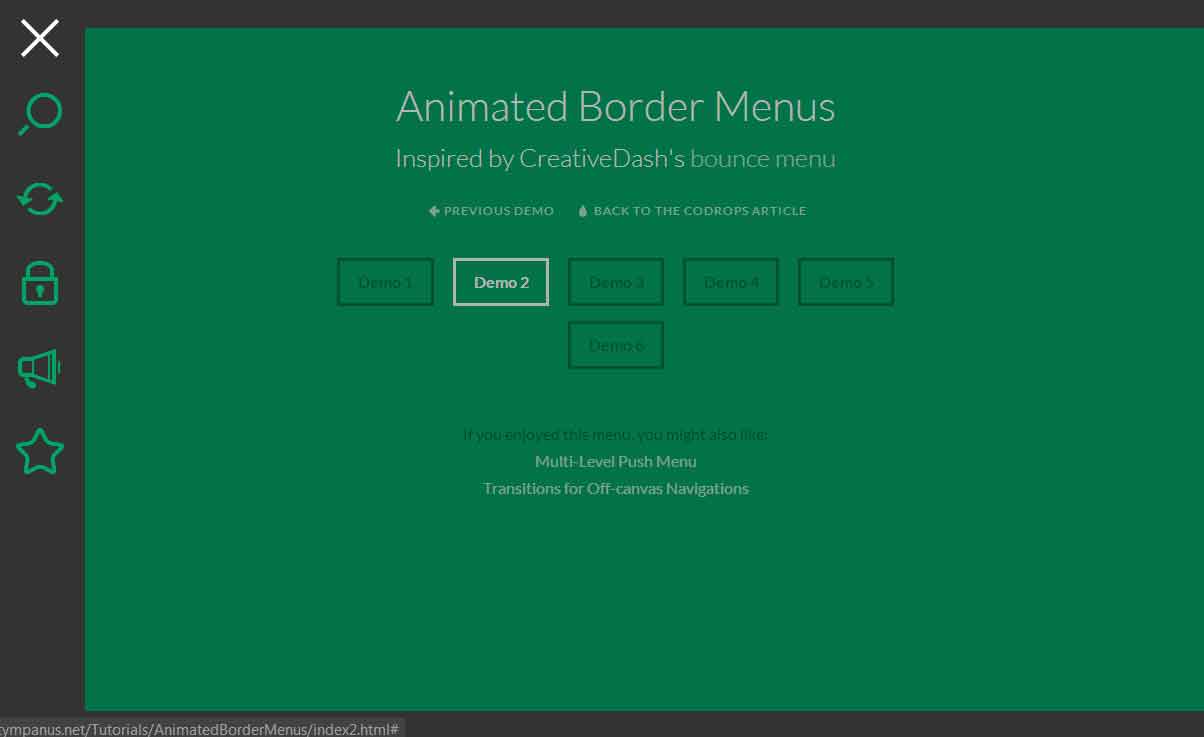Switch to Demo 4

click(x=731, y=281)
